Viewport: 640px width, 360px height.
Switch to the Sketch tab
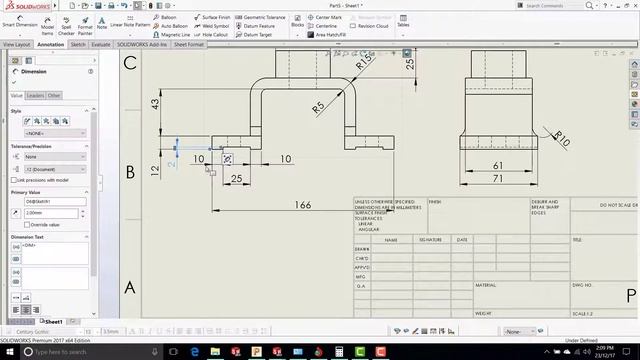click(x=78, y=44)
